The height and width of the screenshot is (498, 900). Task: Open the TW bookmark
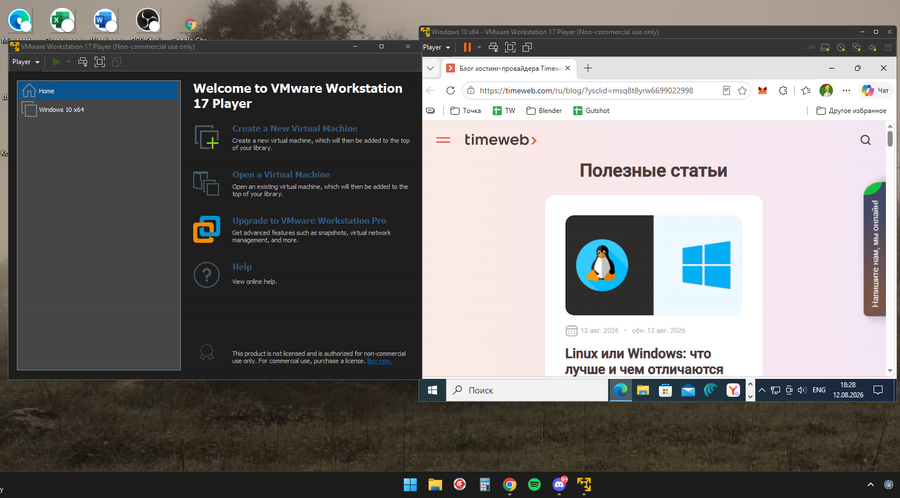(504, 111)
